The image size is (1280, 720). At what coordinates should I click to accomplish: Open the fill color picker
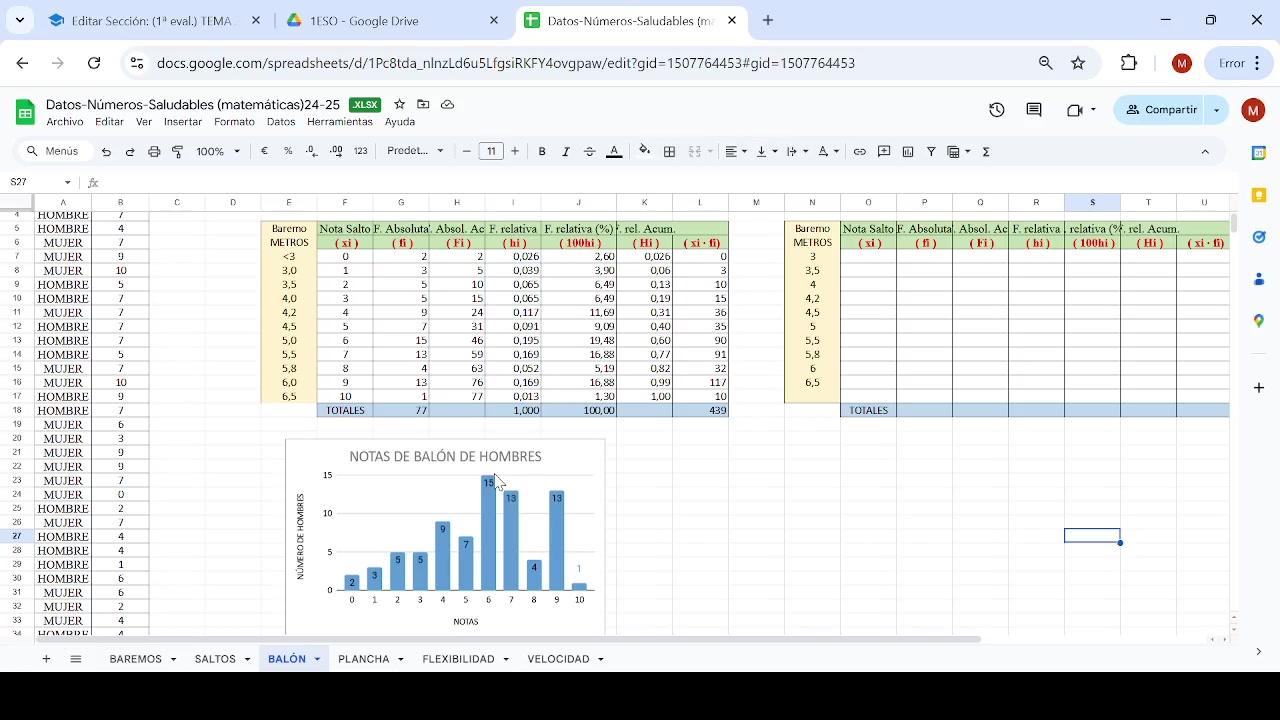click(x=644, y=152)
